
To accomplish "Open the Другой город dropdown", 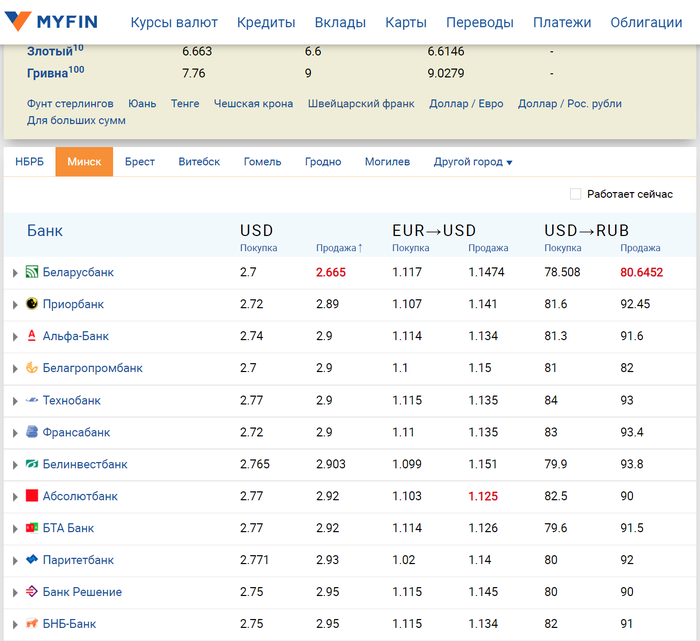I will click(472, 162).
